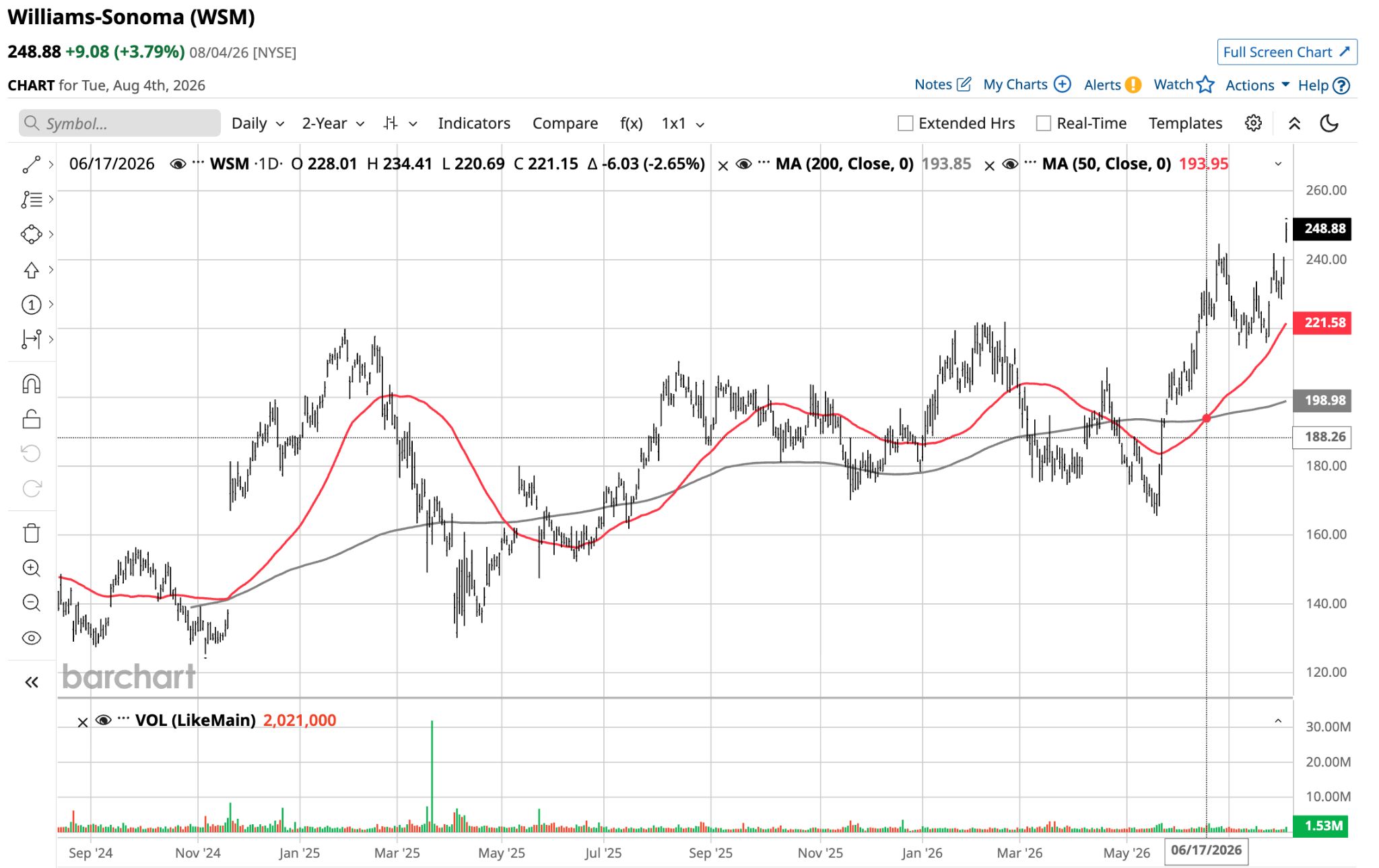Click the Notes link
Image resolution: width=1379 pixels, height=868 pixels.
[x=933, y=84]
